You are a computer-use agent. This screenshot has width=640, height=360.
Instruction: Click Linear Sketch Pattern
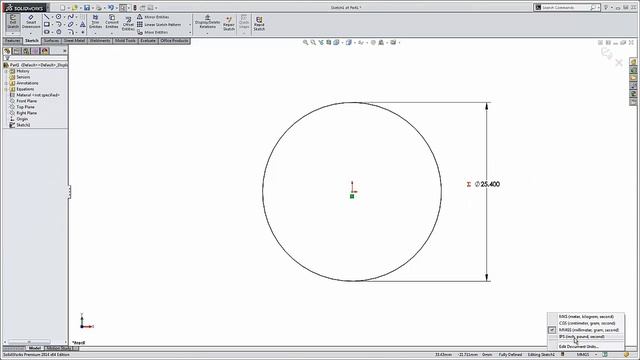point(159,24)
